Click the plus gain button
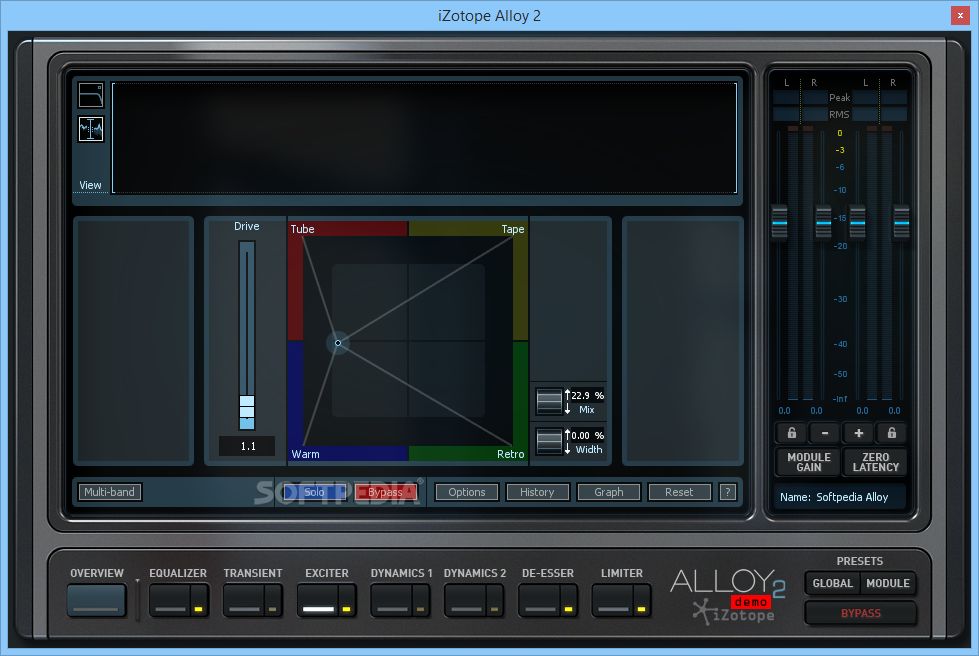This screenshot has height=656, width=979. (x=858, y=433)
